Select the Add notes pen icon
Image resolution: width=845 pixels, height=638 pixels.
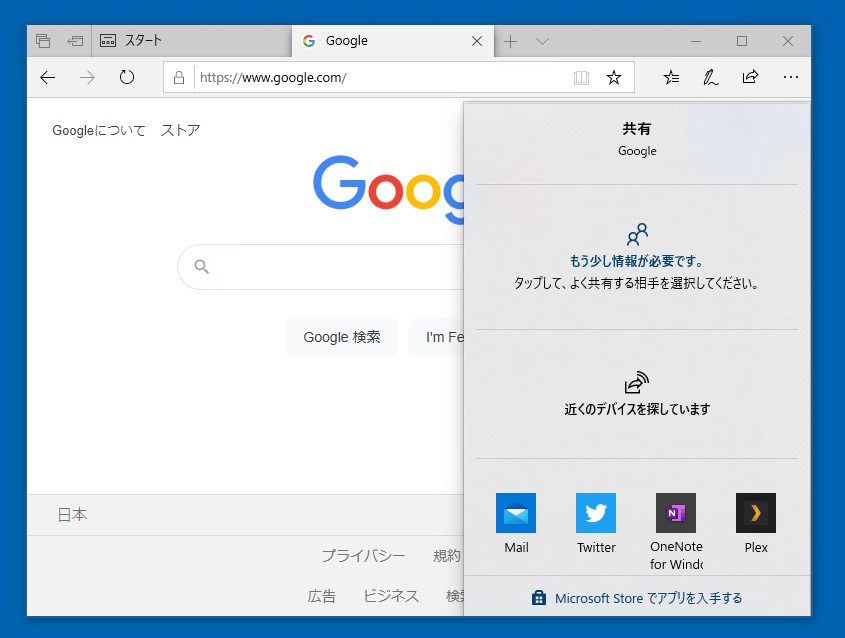710,77
